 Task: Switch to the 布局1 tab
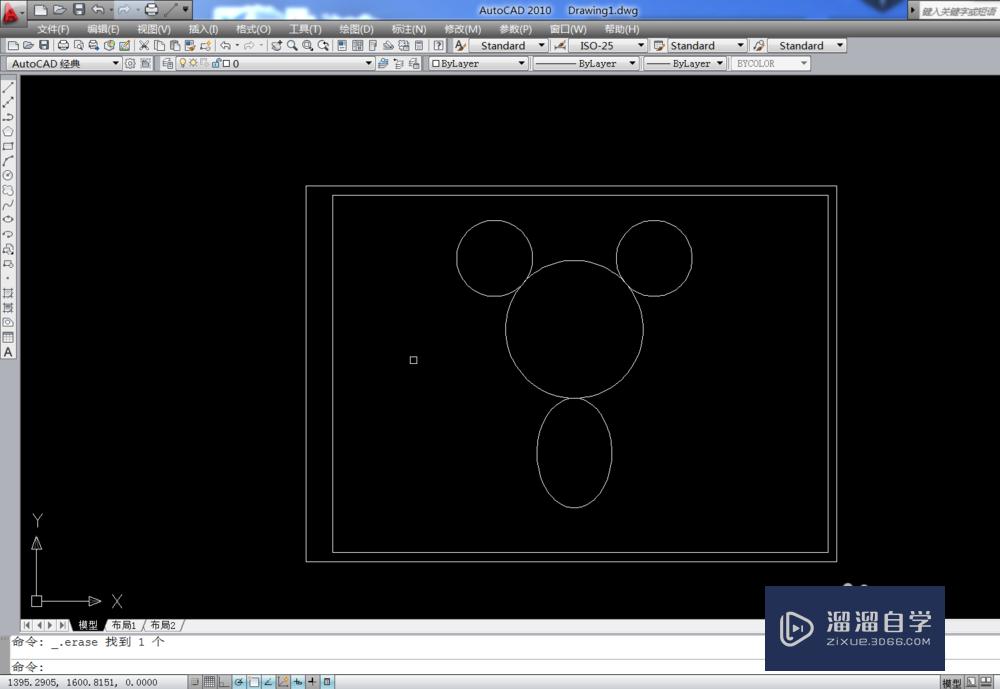(122, 624)
